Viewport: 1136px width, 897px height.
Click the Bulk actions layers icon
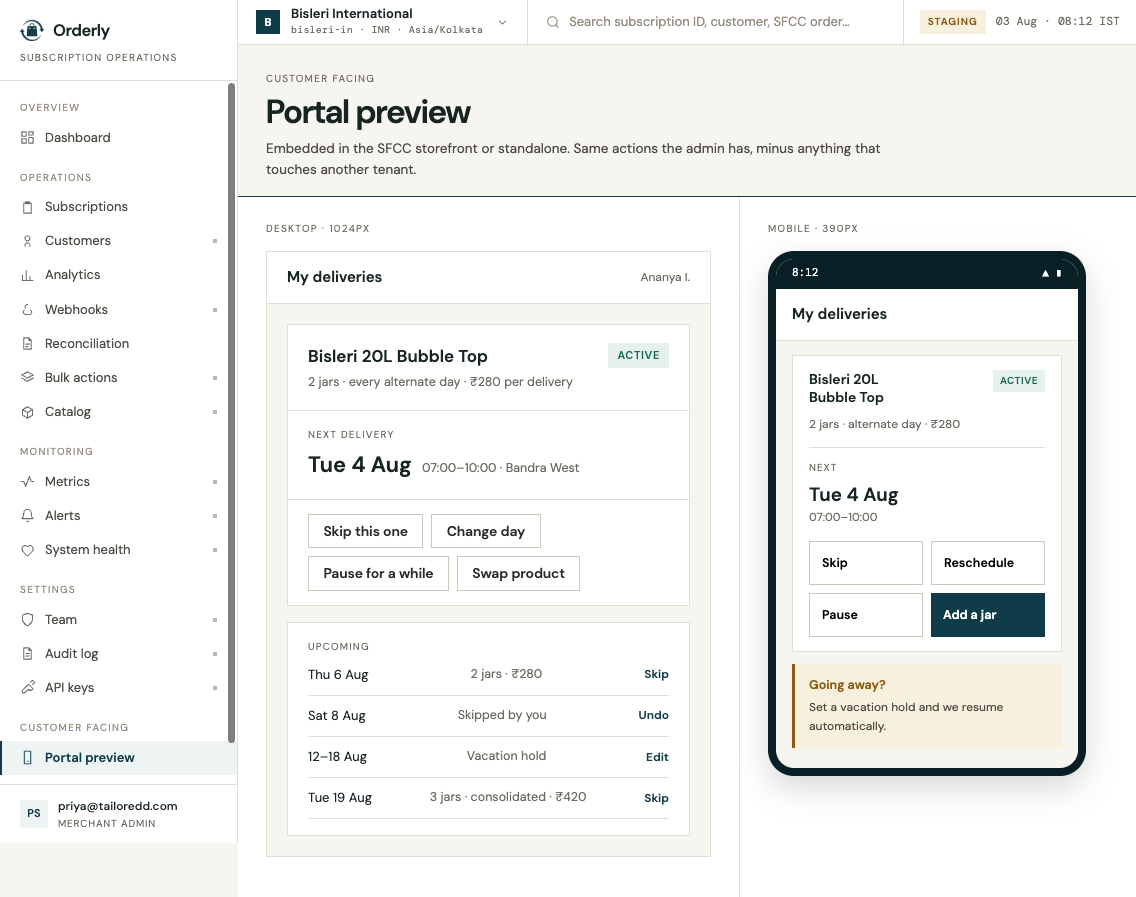click(x=28, y=377)
